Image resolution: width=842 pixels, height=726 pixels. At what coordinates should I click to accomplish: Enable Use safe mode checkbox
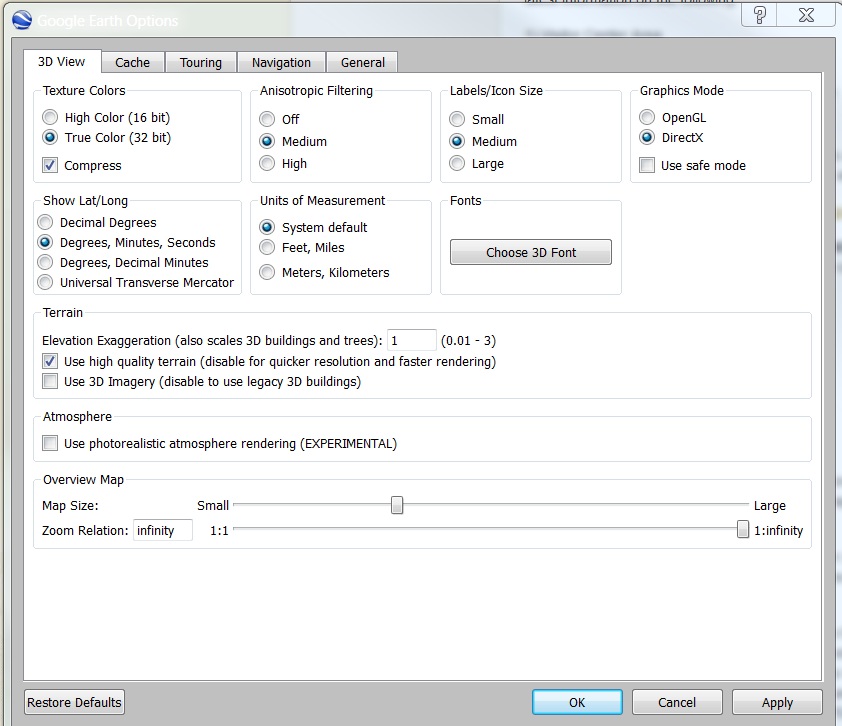[647, 165]
